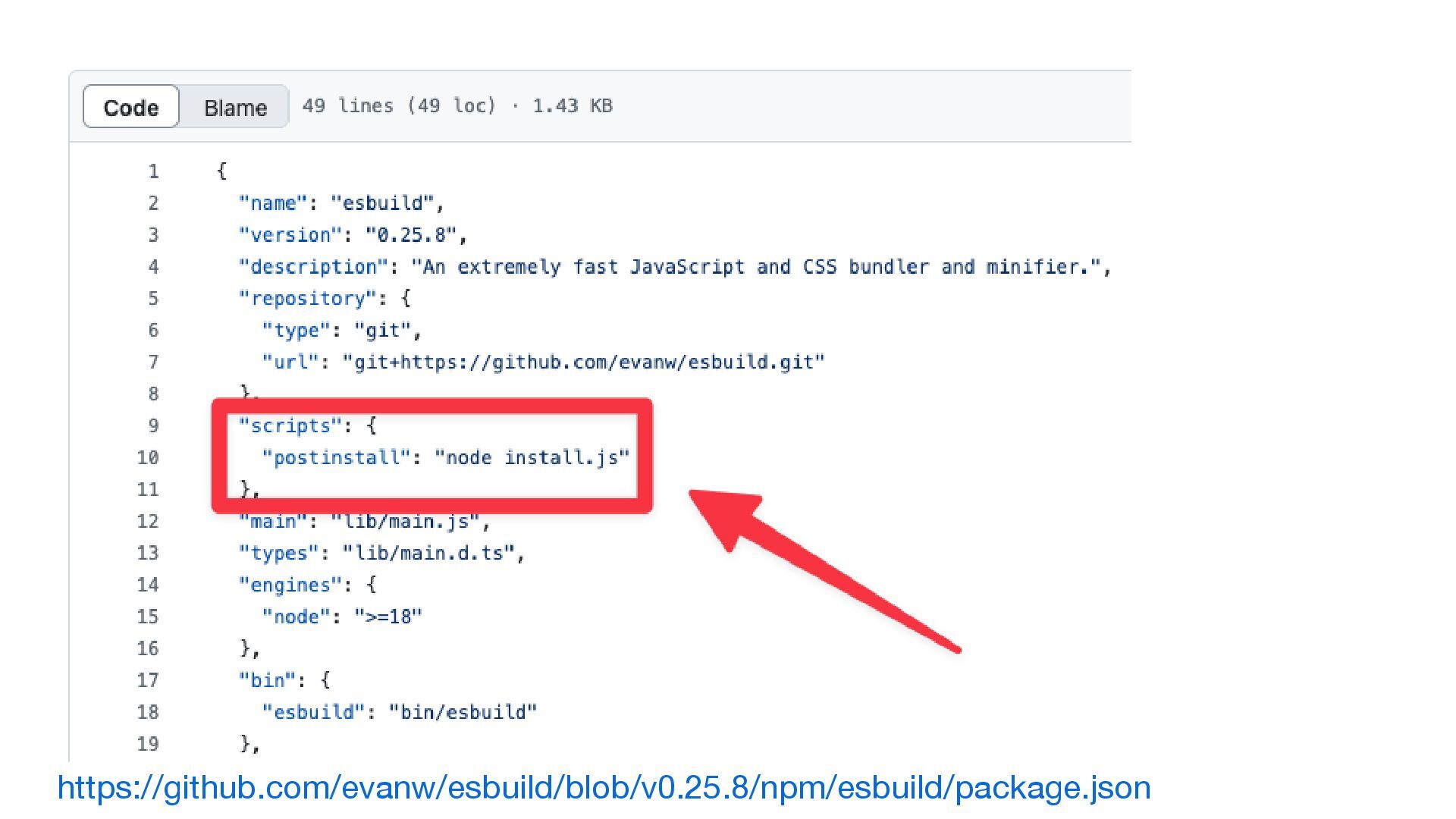Click the "postinstall" key text
This screenshot has height=819, width=1456.
coord(336,457)
